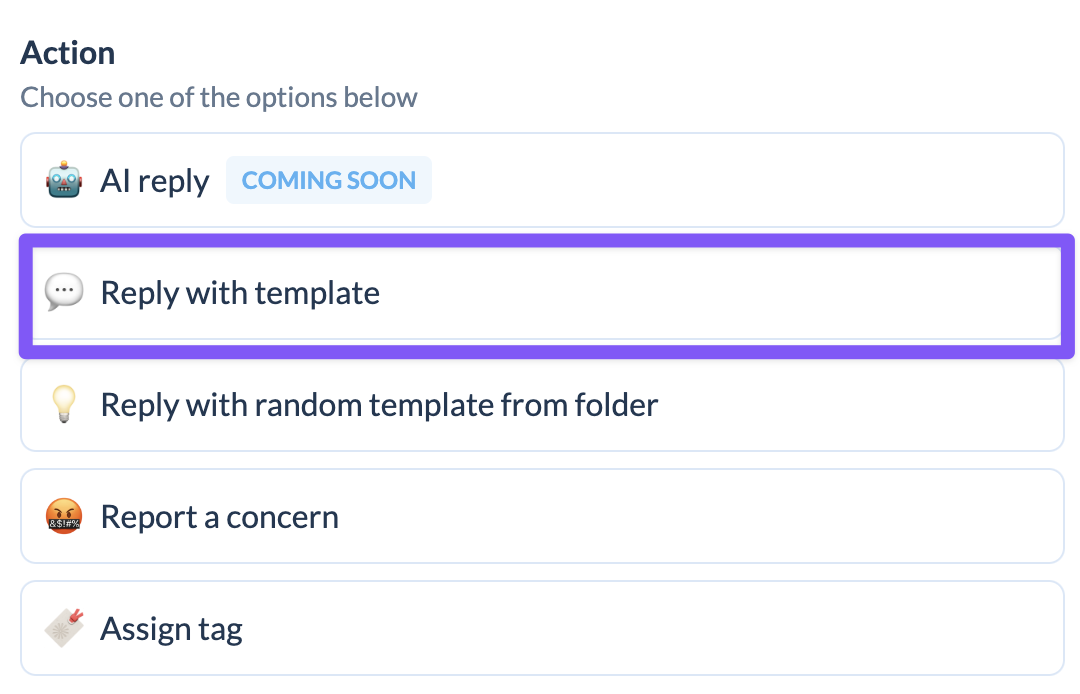Click the angry face icon for reporting
This screenshot has height=694, width=1080.
64,516
